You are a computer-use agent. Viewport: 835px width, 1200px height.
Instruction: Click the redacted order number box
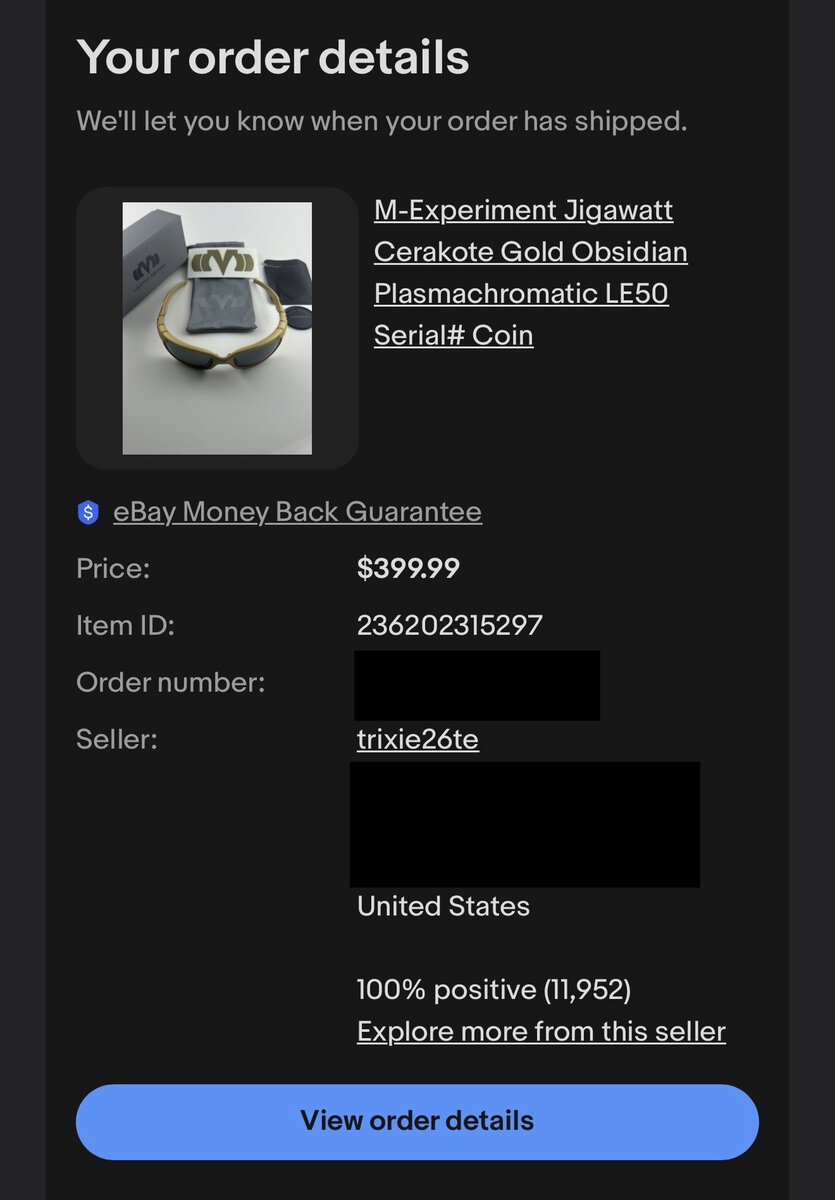coord(477,685)
